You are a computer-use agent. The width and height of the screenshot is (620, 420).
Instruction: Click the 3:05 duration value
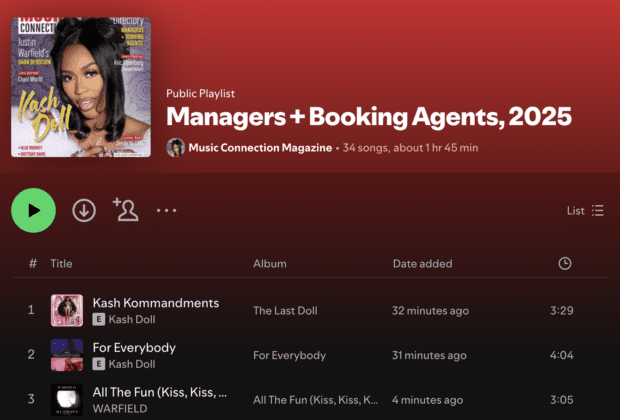561,400
